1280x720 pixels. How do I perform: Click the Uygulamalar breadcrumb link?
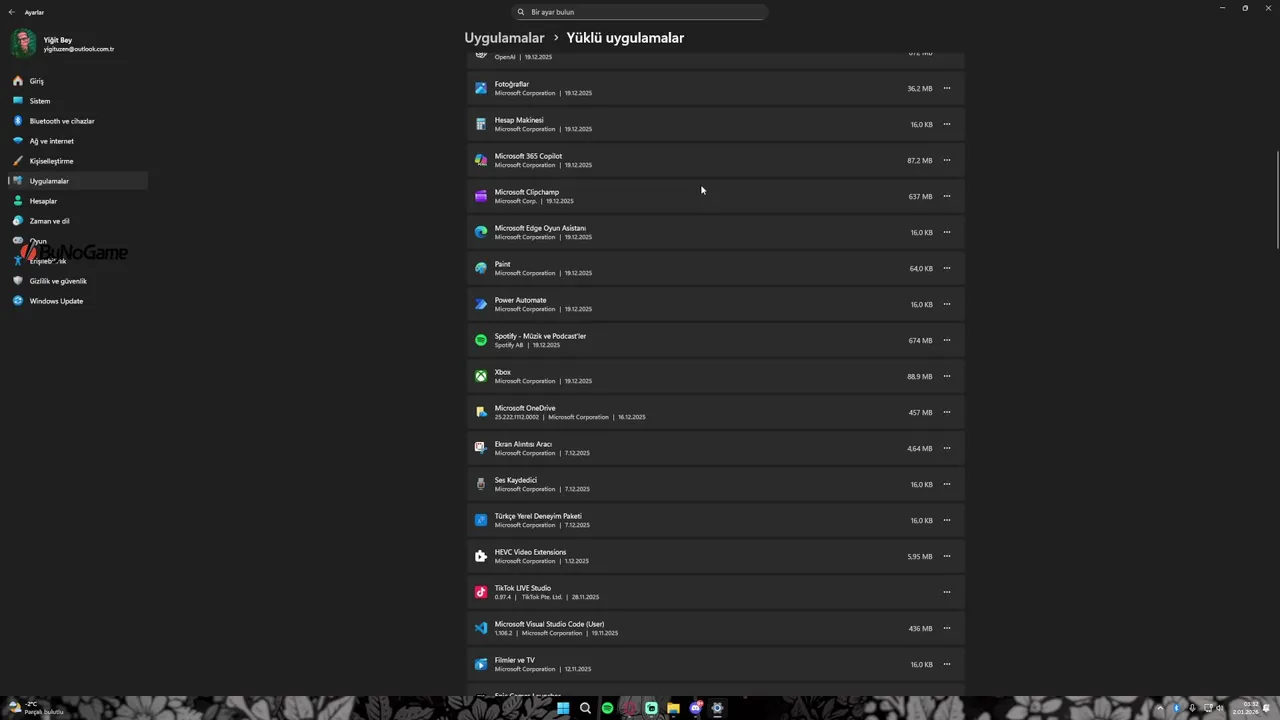[504, 38]
